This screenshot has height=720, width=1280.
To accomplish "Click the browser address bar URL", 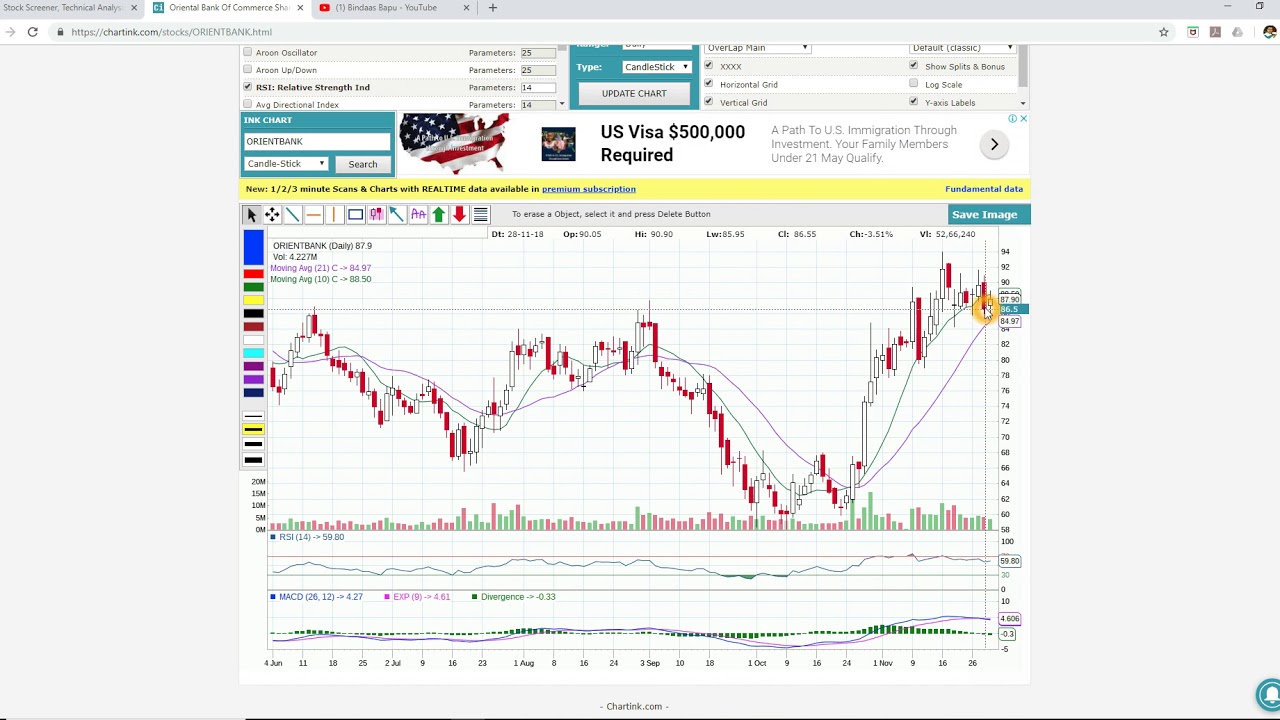I will pos(172,32).
